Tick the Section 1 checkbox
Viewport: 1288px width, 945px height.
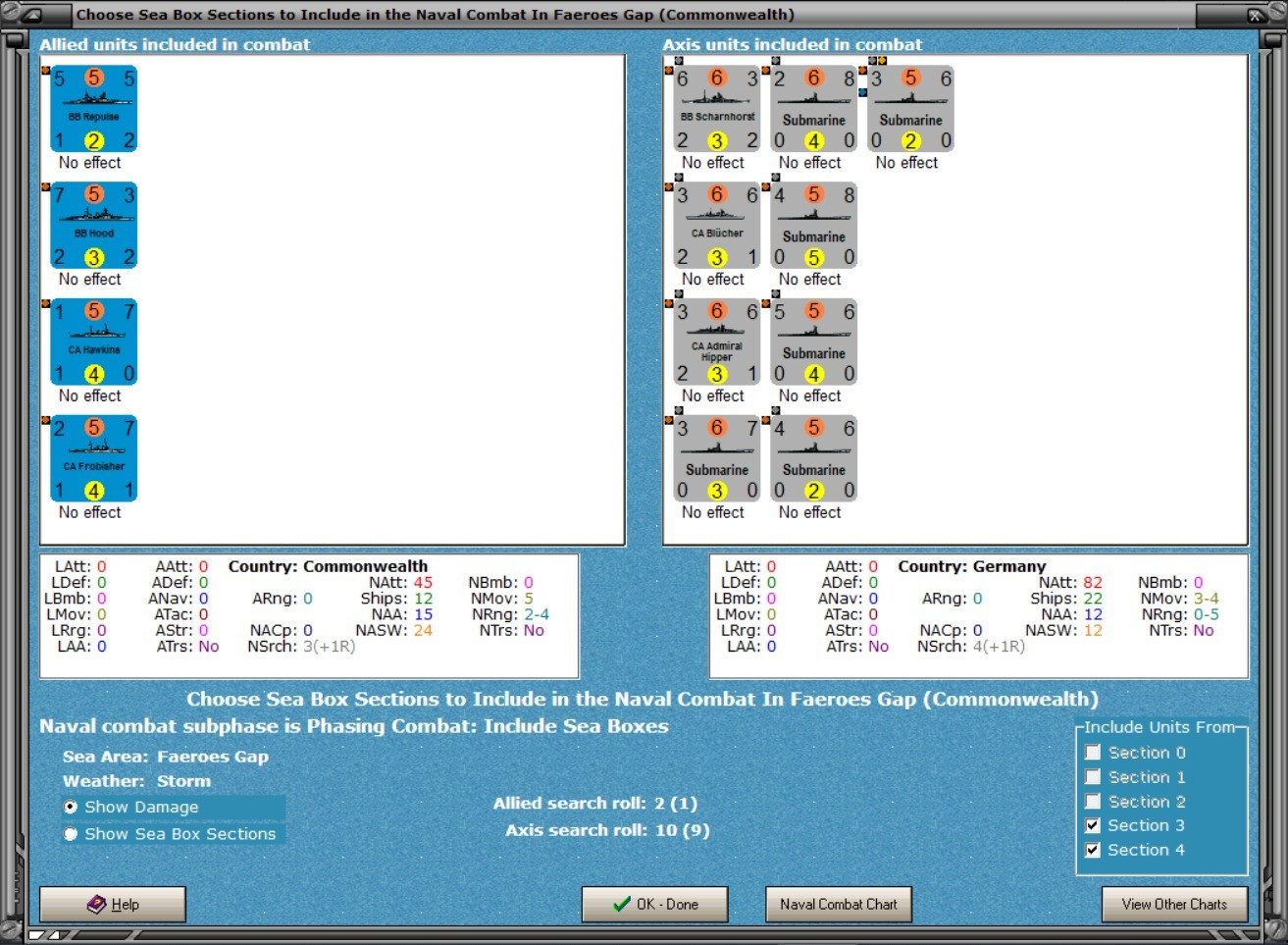[1093, 777]
